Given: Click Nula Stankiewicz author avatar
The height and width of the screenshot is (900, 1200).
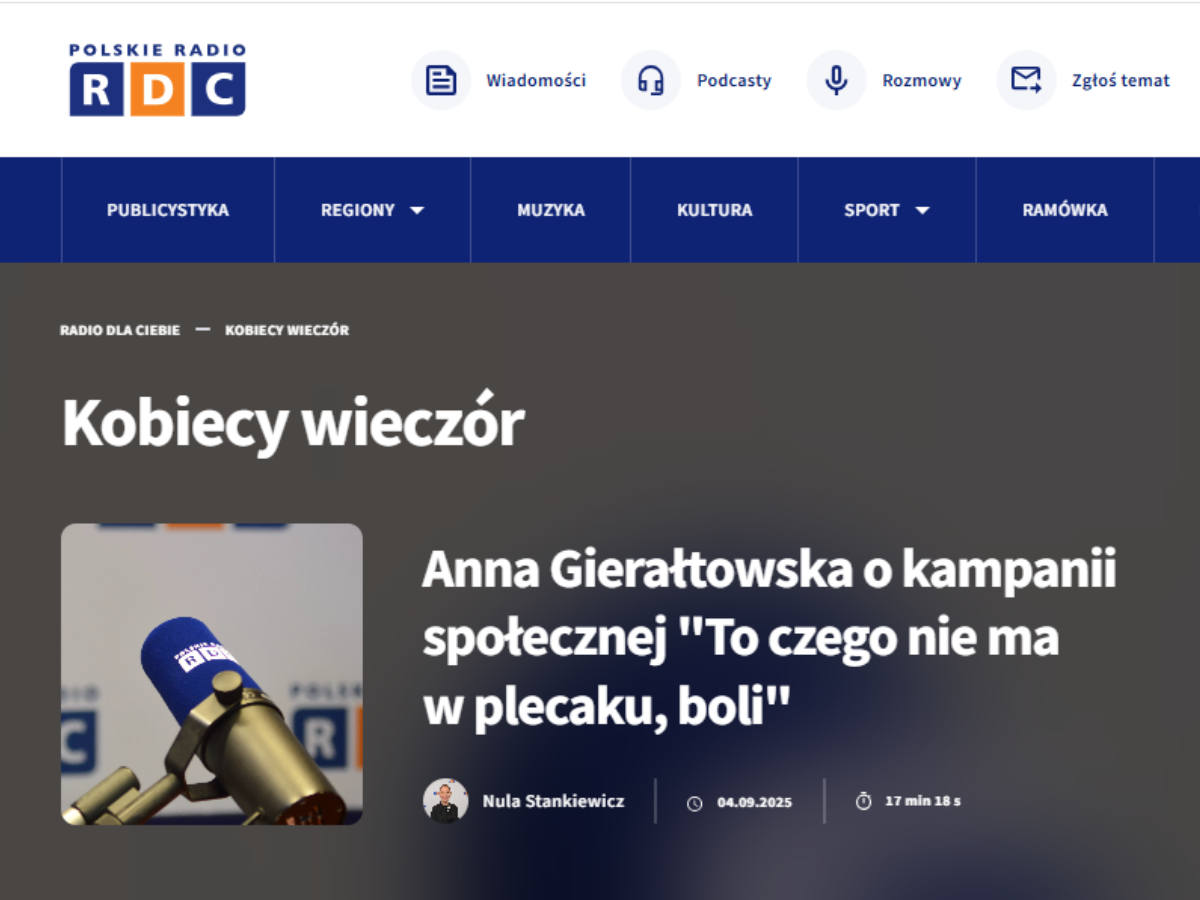Looking at the screenshot, I should point(445,801).
